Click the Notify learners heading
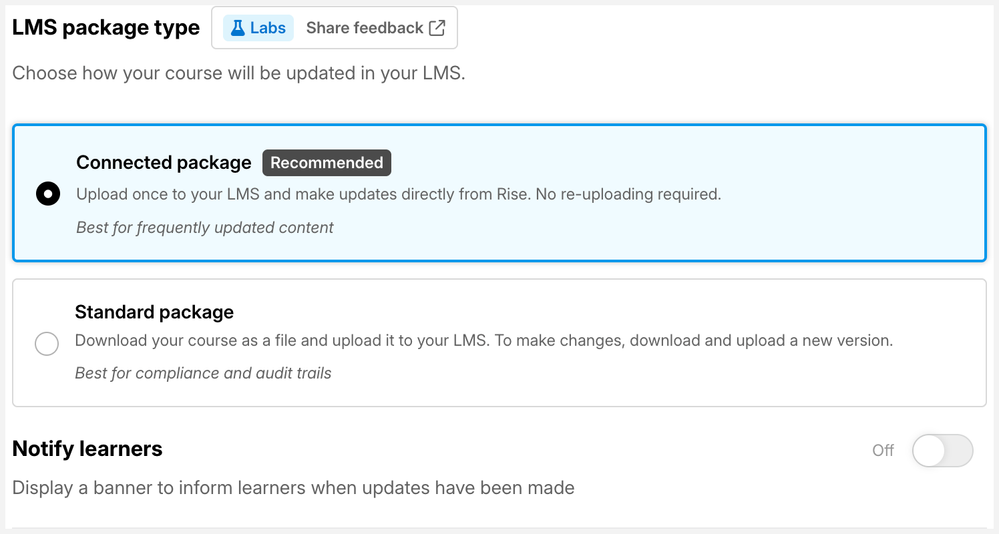This screenshot has width=999, height=534. coord(87,449)
